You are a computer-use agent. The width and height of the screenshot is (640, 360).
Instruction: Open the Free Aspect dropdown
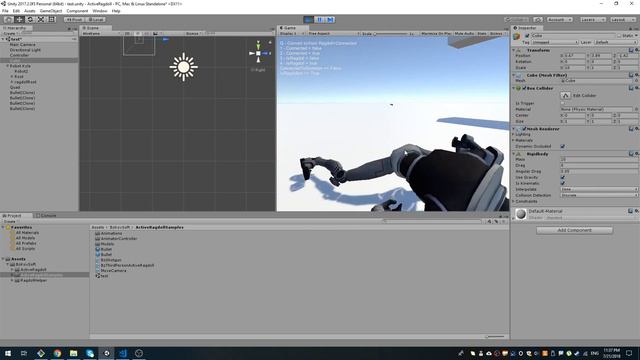click(x=333, y=33)
